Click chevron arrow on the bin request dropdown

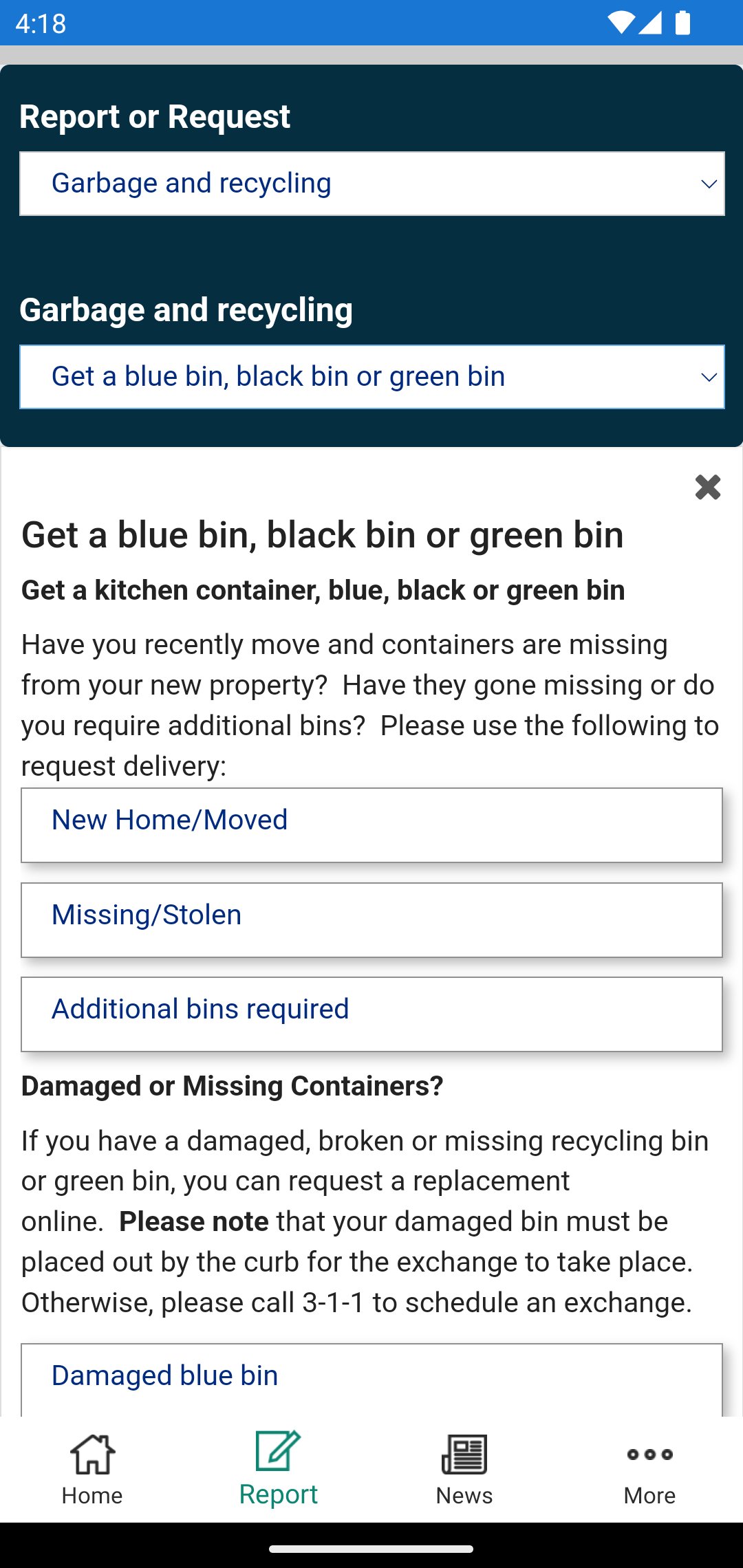coord(709,377)
